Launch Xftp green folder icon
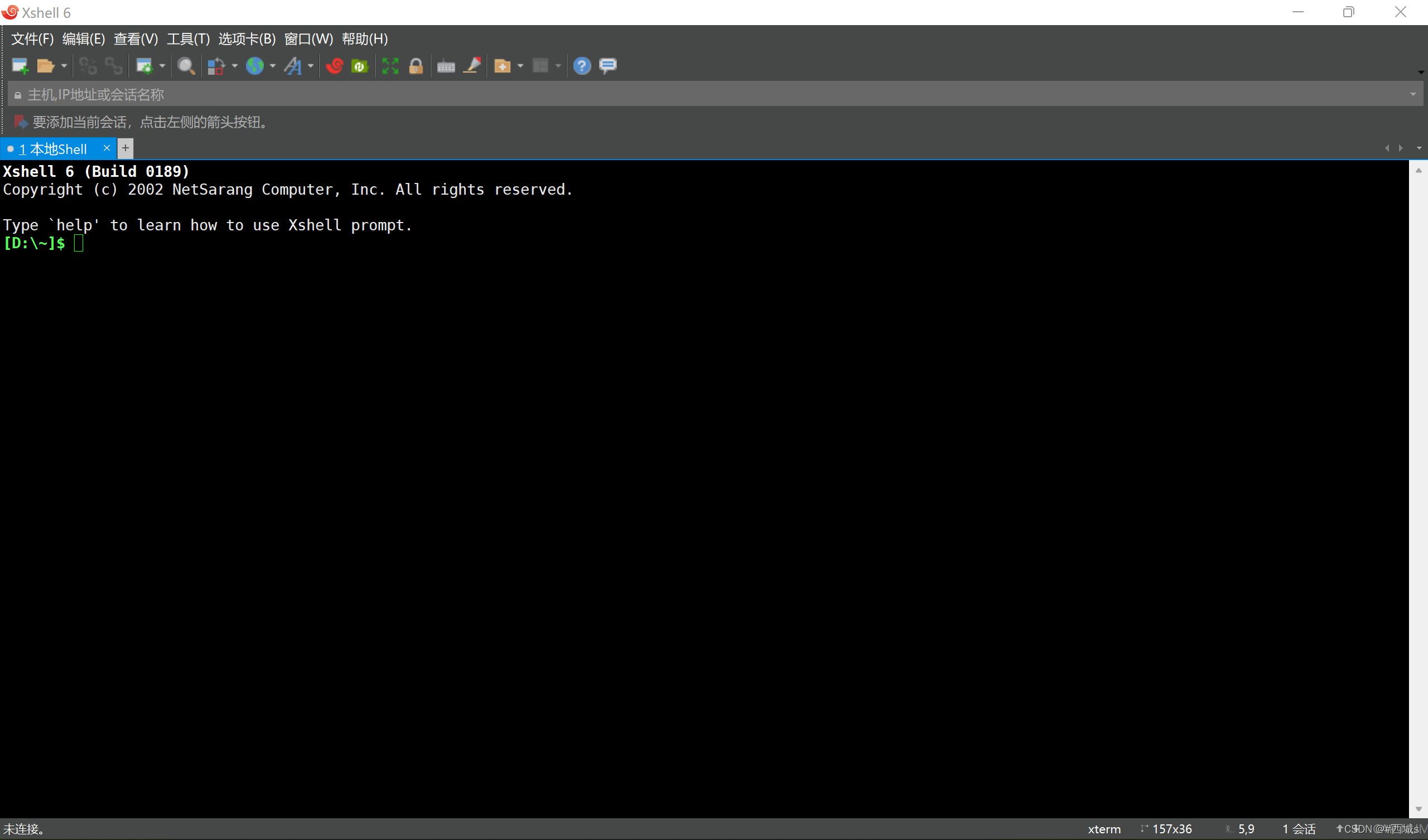This screenshot has height=840, width=1428. click(x=360, y=66)
